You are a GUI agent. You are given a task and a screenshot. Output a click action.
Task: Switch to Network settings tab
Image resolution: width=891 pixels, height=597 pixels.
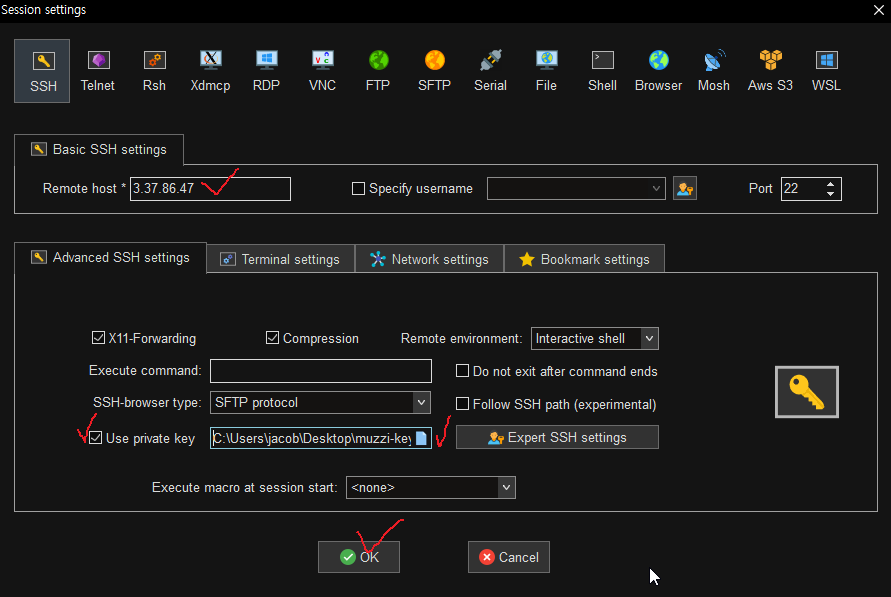(x=430, y=259)
